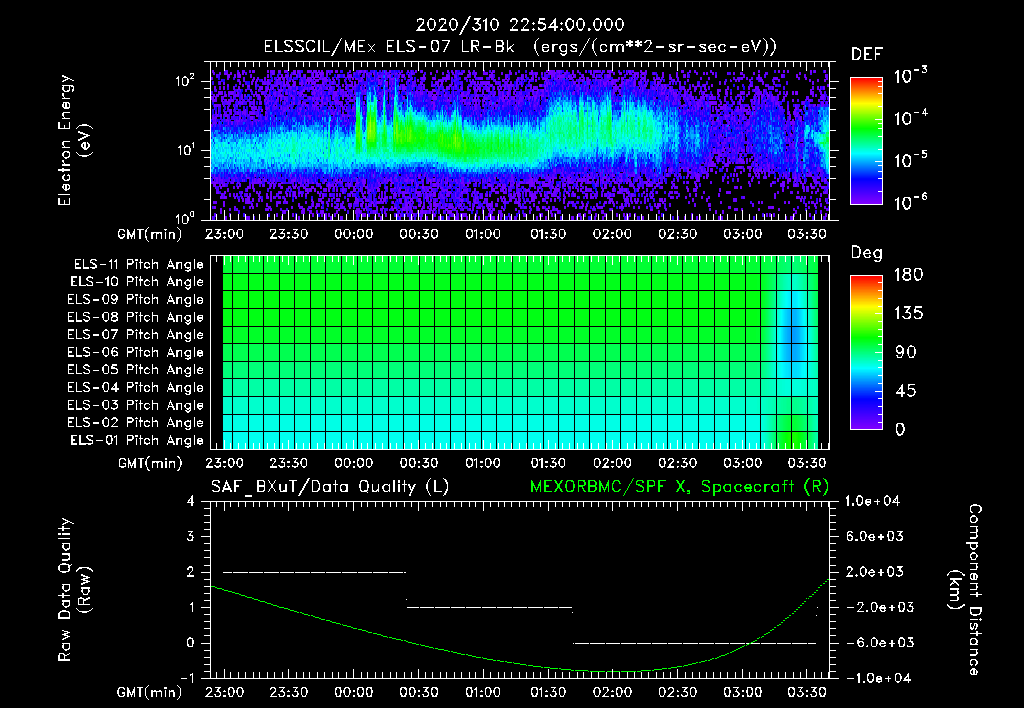Select the Electron Energy (eV) axis label
The image size is (1024, 708).
pos(74,140)
